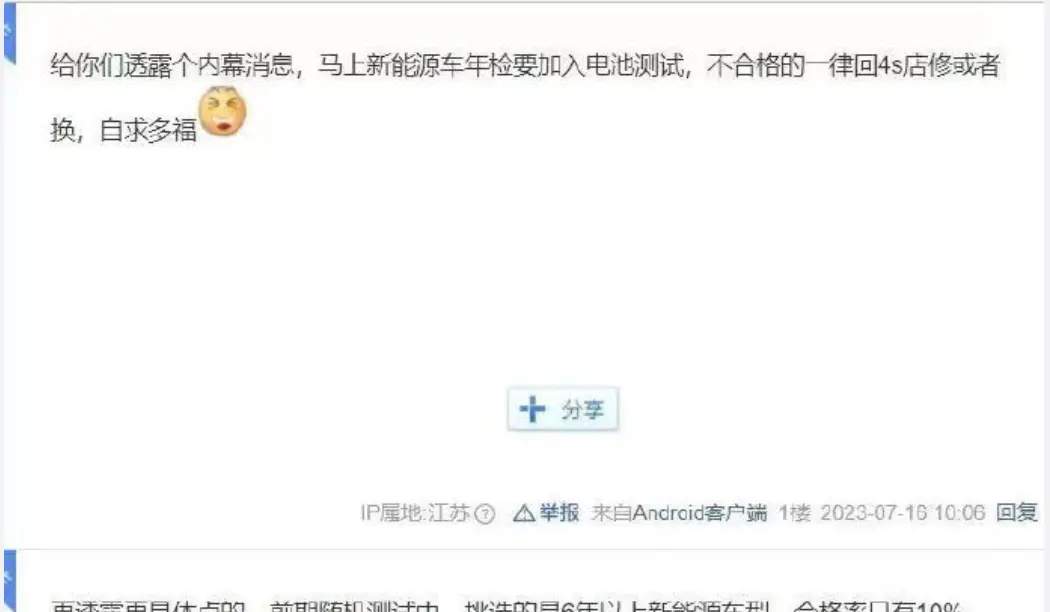Click the blue ribbon marker on second post
Image resolution: width=1050 pixels, height=612 pixels.
pyautogui.click(x=9, y=581)
